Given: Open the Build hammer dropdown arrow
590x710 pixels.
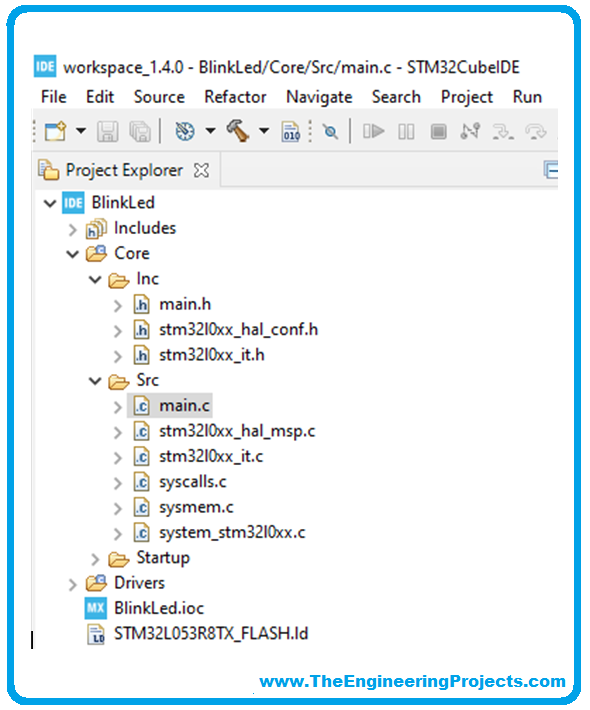Looking at the screenshot, I should coord(264,131).
